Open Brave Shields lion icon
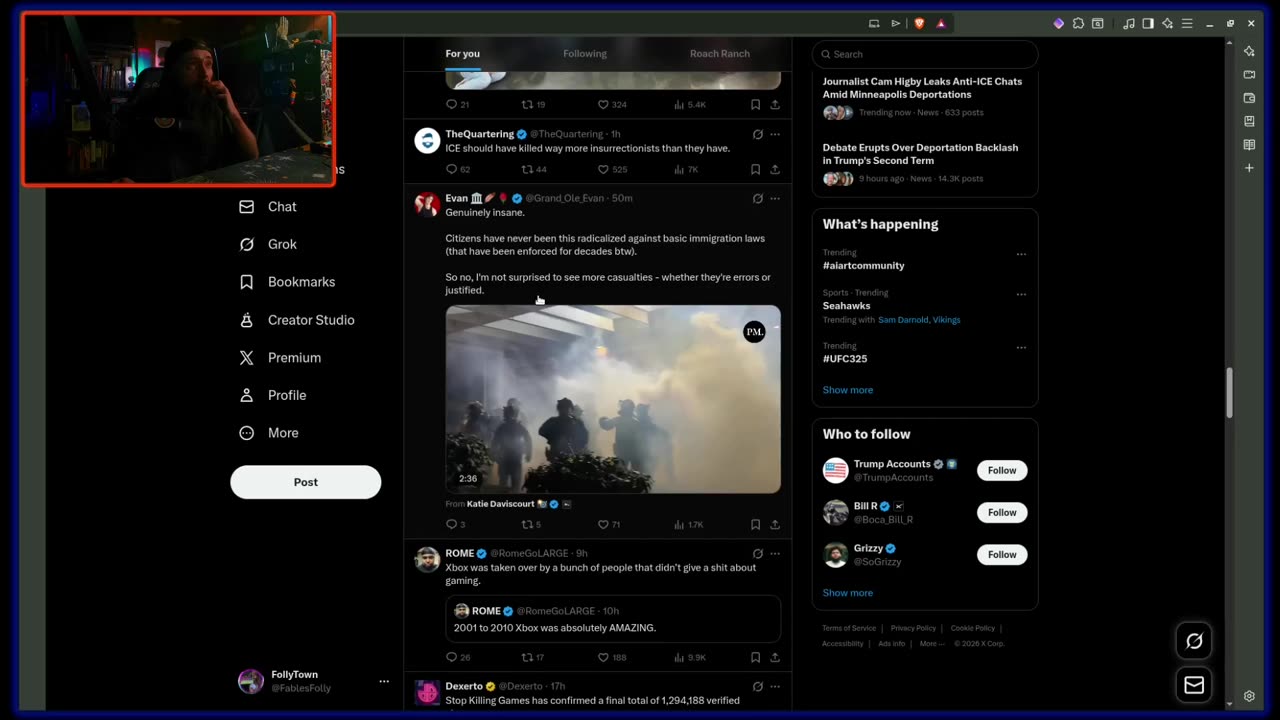Image resolution: width=1280 pixels, height=720 pixels. tap(920, 23)
